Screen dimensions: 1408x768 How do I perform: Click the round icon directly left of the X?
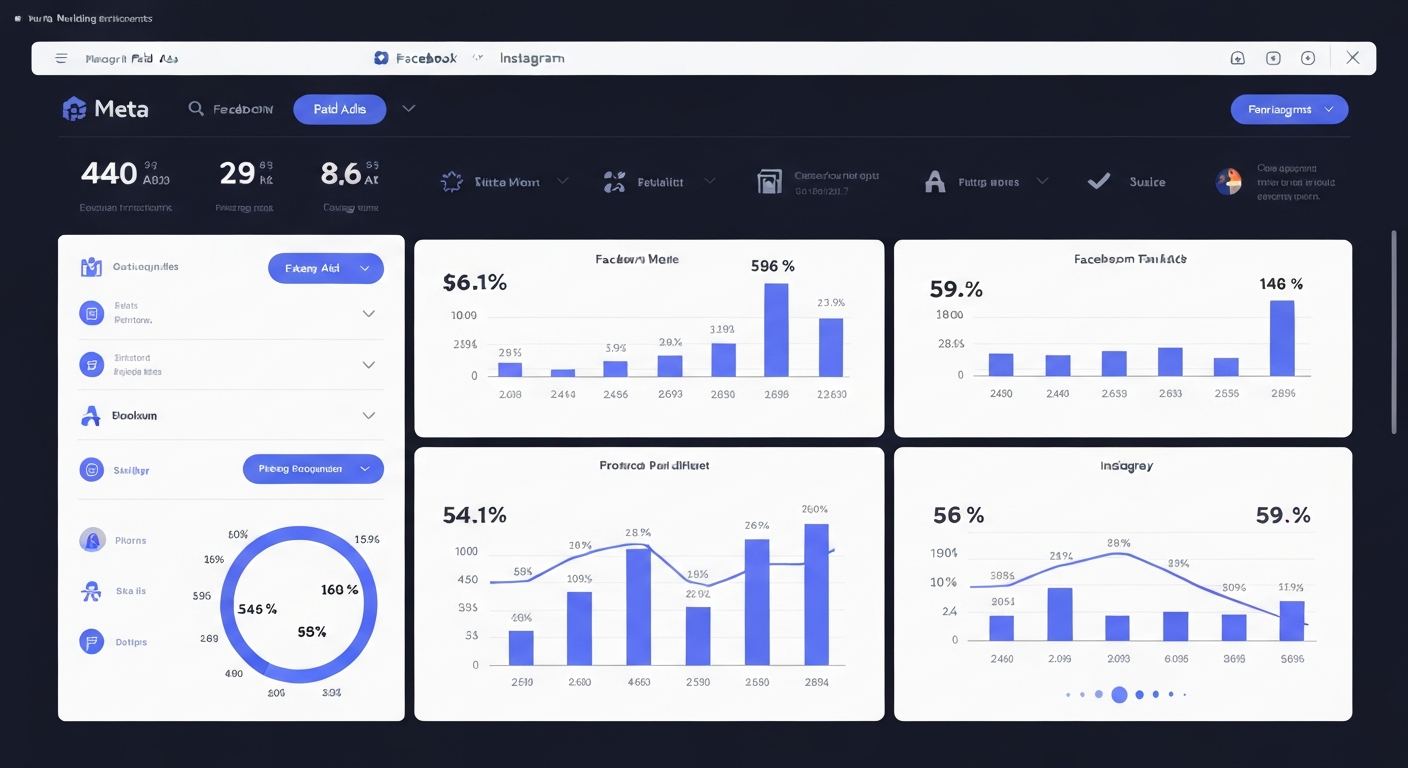(1308, 58)
